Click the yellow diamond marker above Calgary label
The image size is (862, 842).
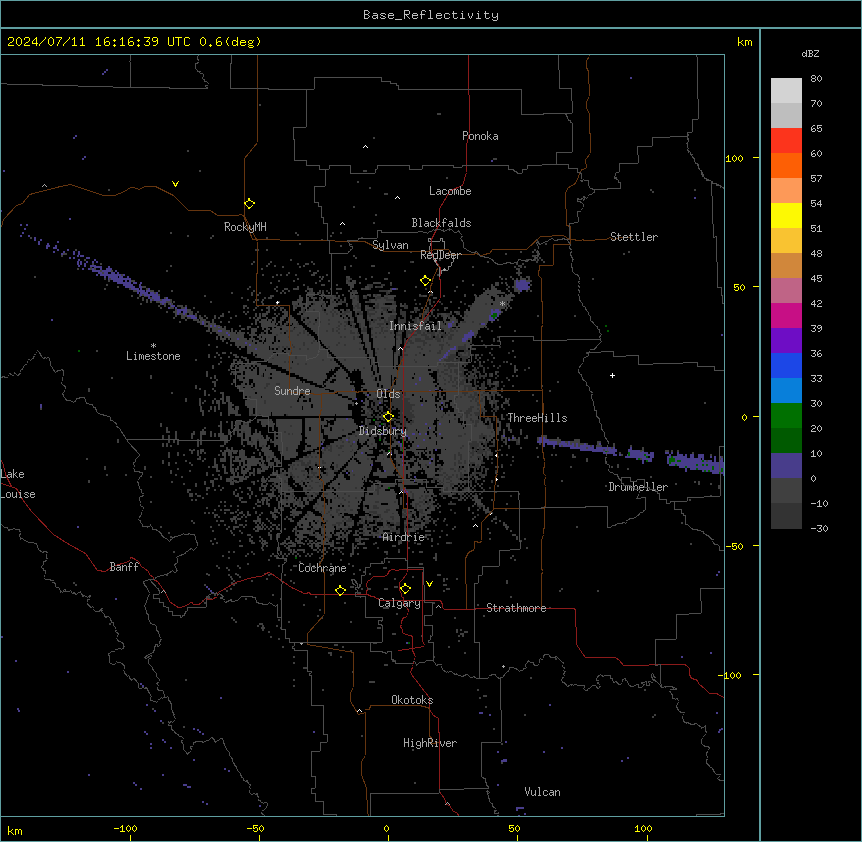[405, 589]
